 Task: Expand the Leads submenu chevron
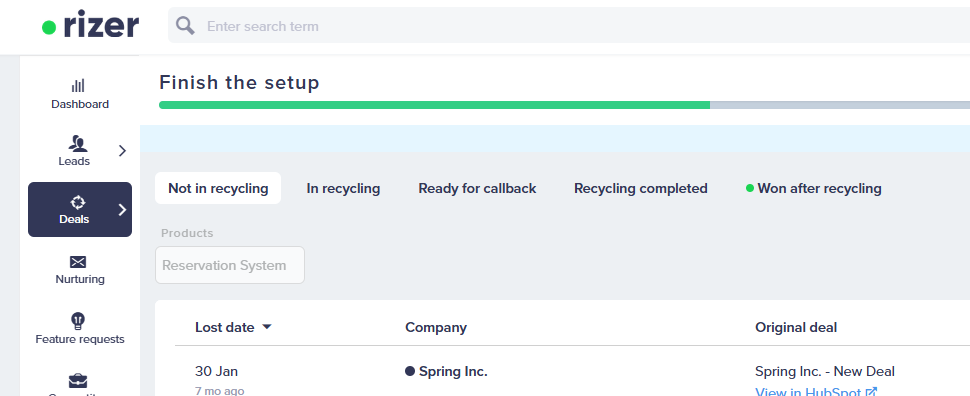tap(122, 150)
